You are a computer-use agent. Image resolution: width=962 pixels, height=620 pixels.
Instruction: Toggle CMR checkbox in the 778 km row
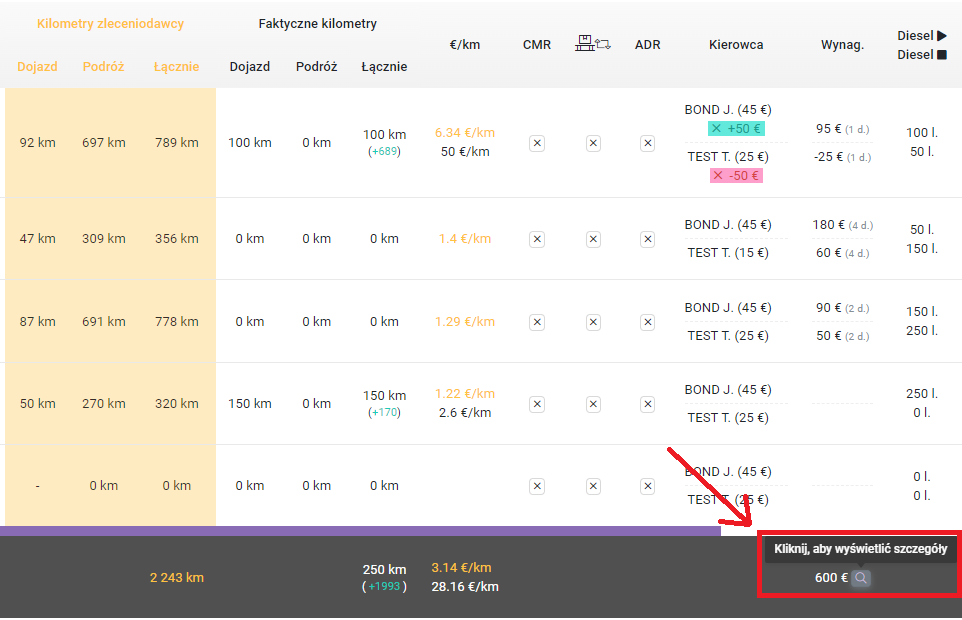tap(537, 323)
